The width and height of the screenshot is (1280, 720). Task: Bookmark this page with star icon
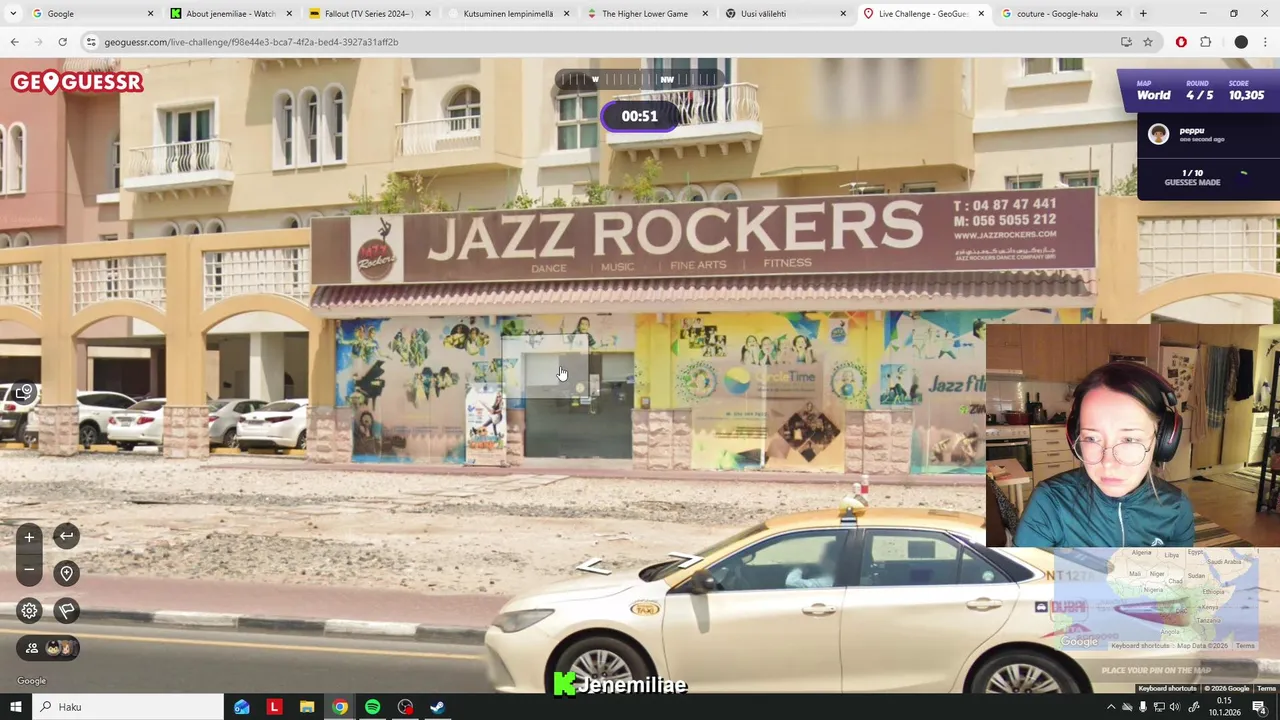pyautogui.click(x=1148, y=42)
